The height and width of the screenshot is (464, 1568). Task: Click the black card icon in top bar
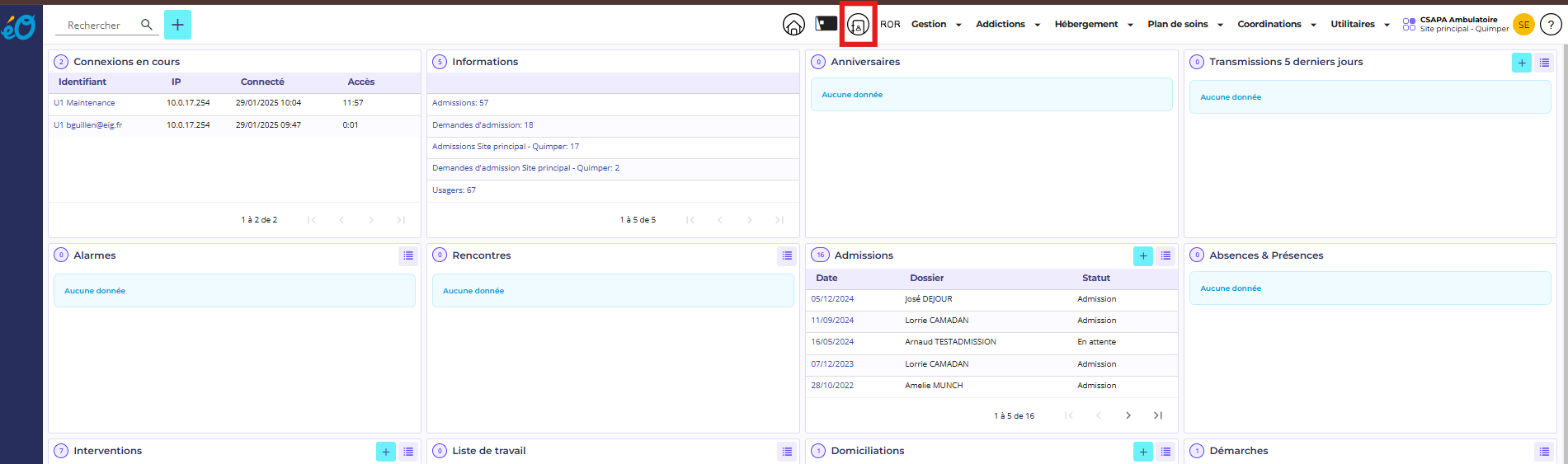click(826, 24)
